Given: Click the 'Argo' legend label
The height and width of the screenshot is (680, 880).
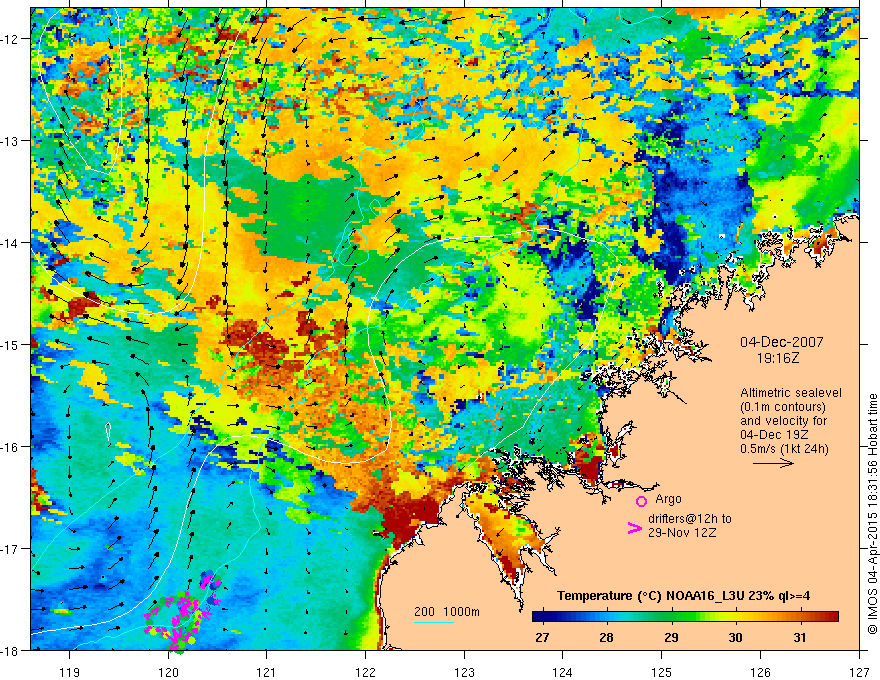Looking at the screenshot, I should [668, 499].
